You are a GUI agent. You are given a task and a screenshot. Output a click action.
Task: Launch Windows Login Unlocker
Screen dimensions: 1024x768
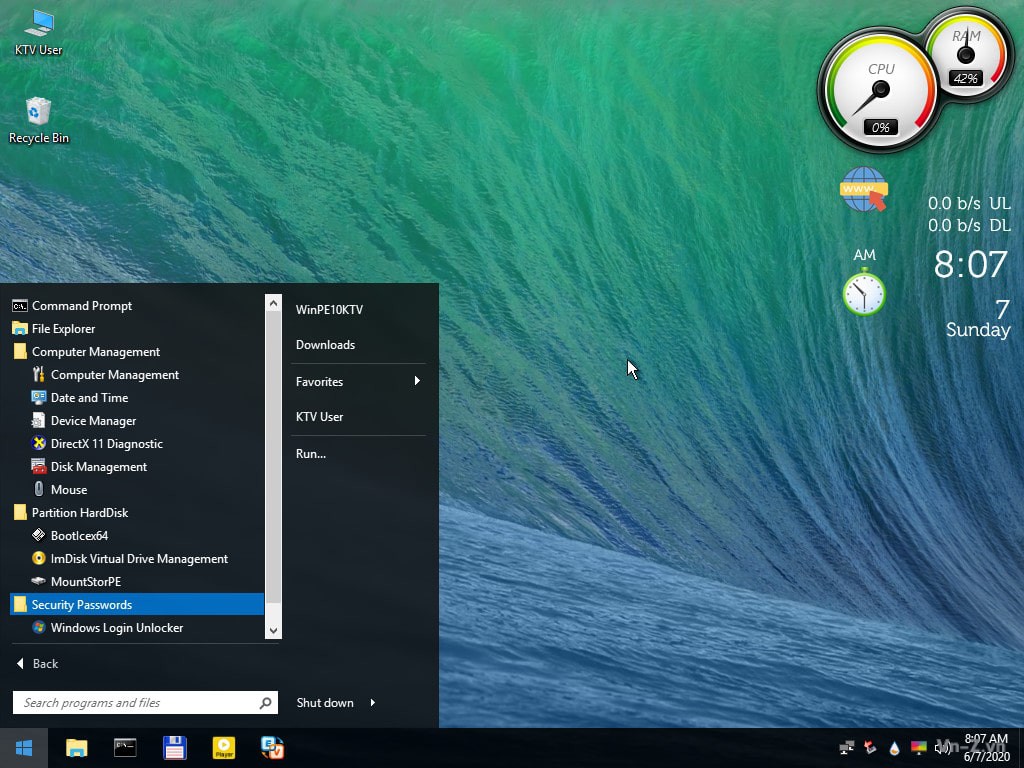116,628
